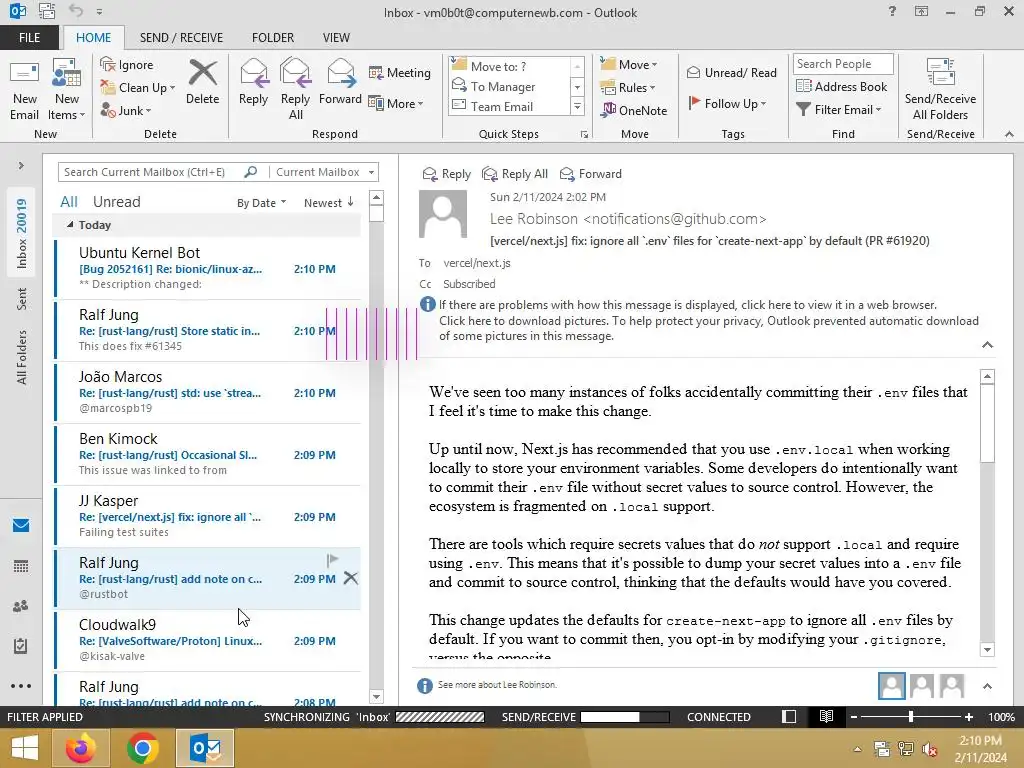
Task: Send message to OneNote
Action: pos(634,110)
